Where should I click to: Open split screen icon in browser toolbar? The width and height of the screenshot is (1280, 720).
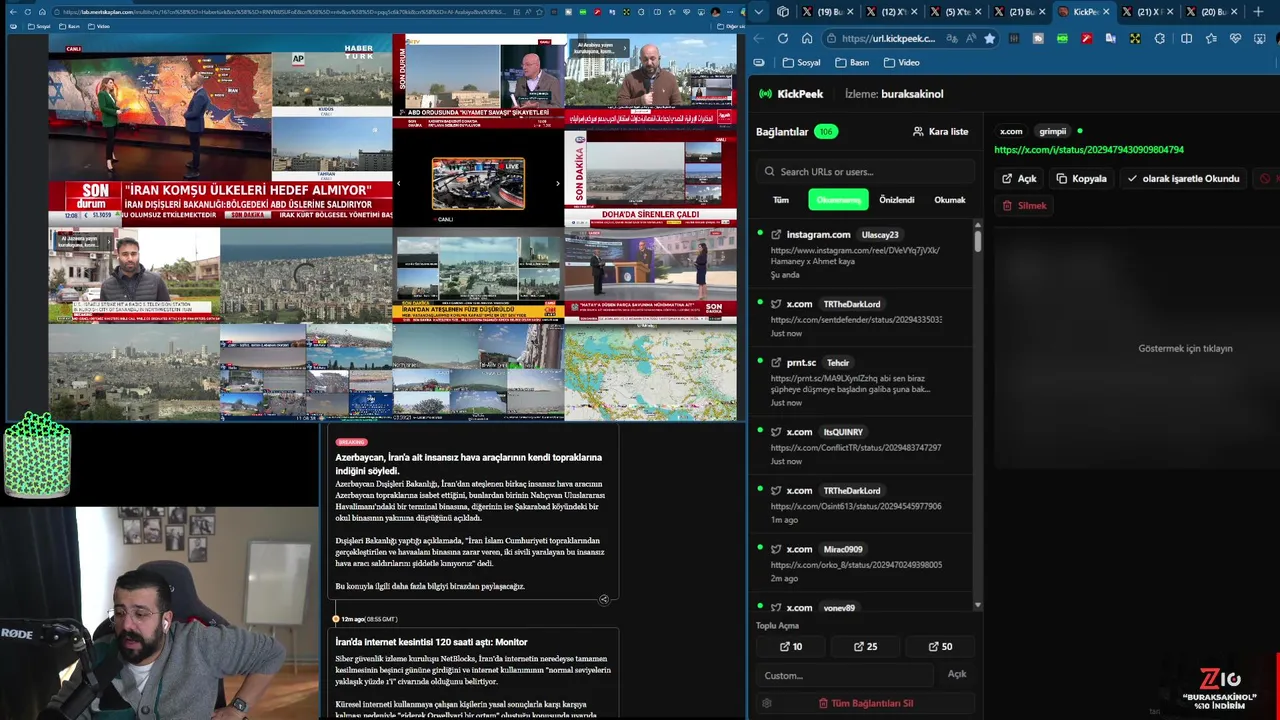[1186, 38]
